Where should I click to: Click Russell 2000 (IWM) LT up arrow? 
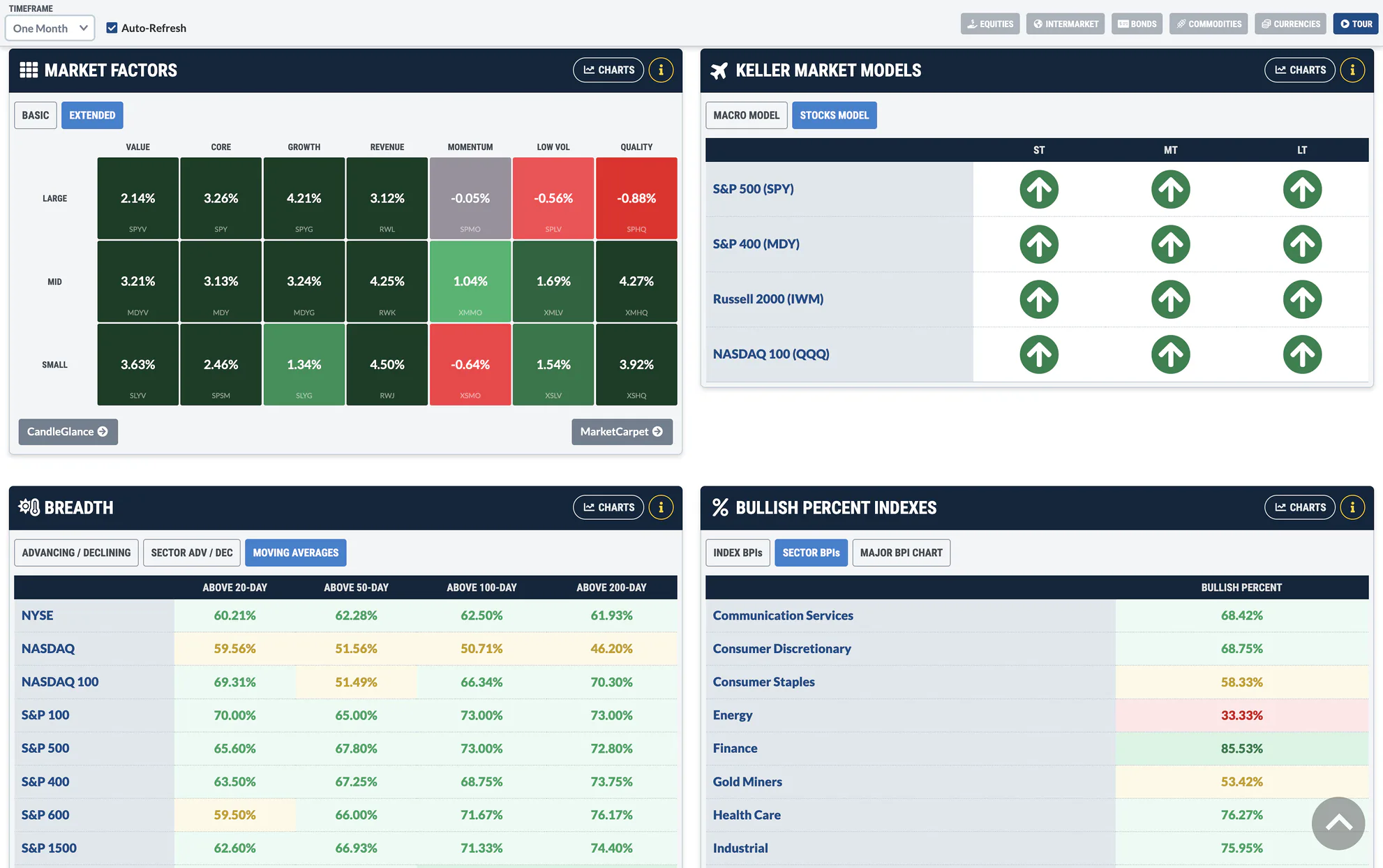[x=1302, y=299]
